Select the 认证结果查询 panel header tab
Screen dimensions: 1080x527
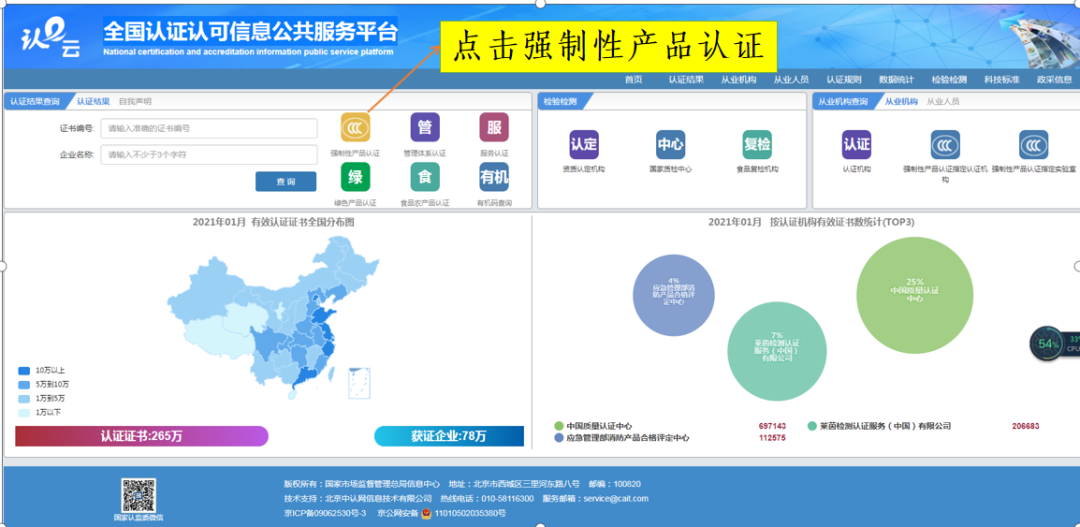(34, 102)
